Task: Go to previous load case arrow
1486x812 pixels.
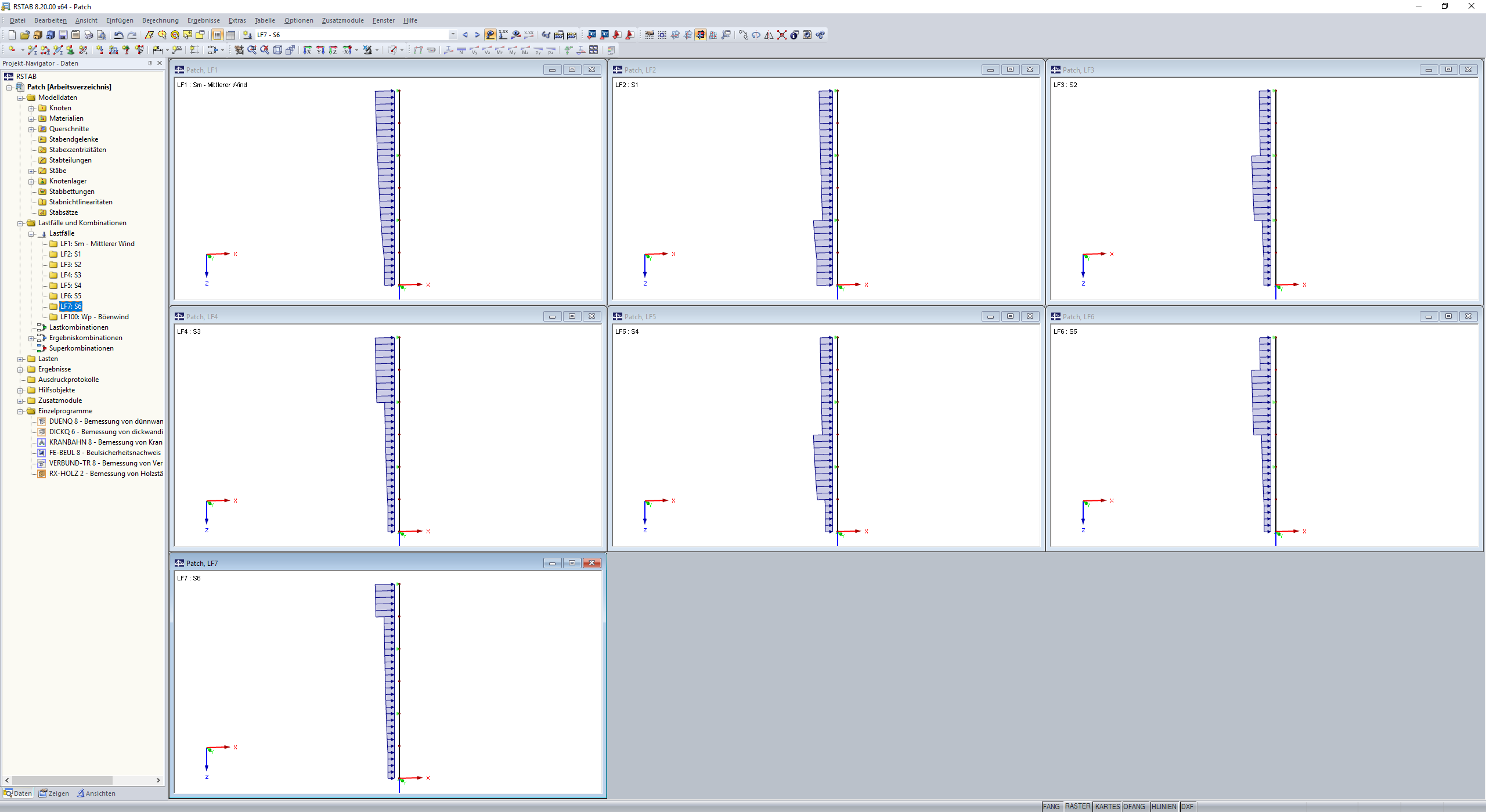Action: pyautogui.click(x=465, y=35)
